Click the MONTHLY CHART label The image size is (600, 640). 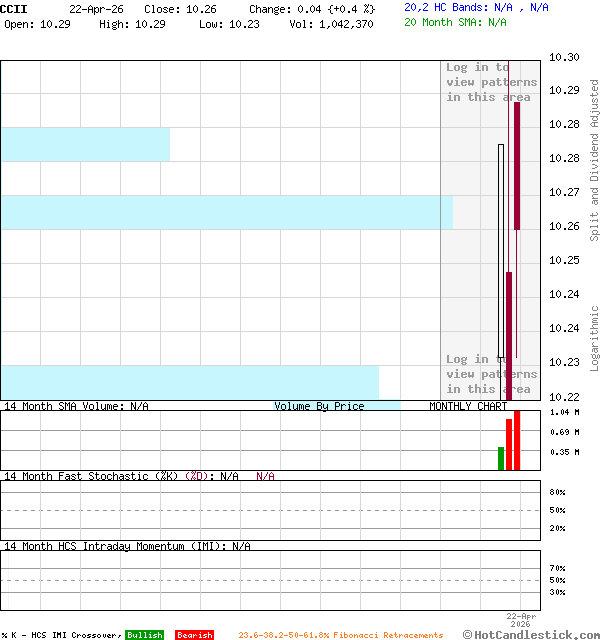(467, 406)
